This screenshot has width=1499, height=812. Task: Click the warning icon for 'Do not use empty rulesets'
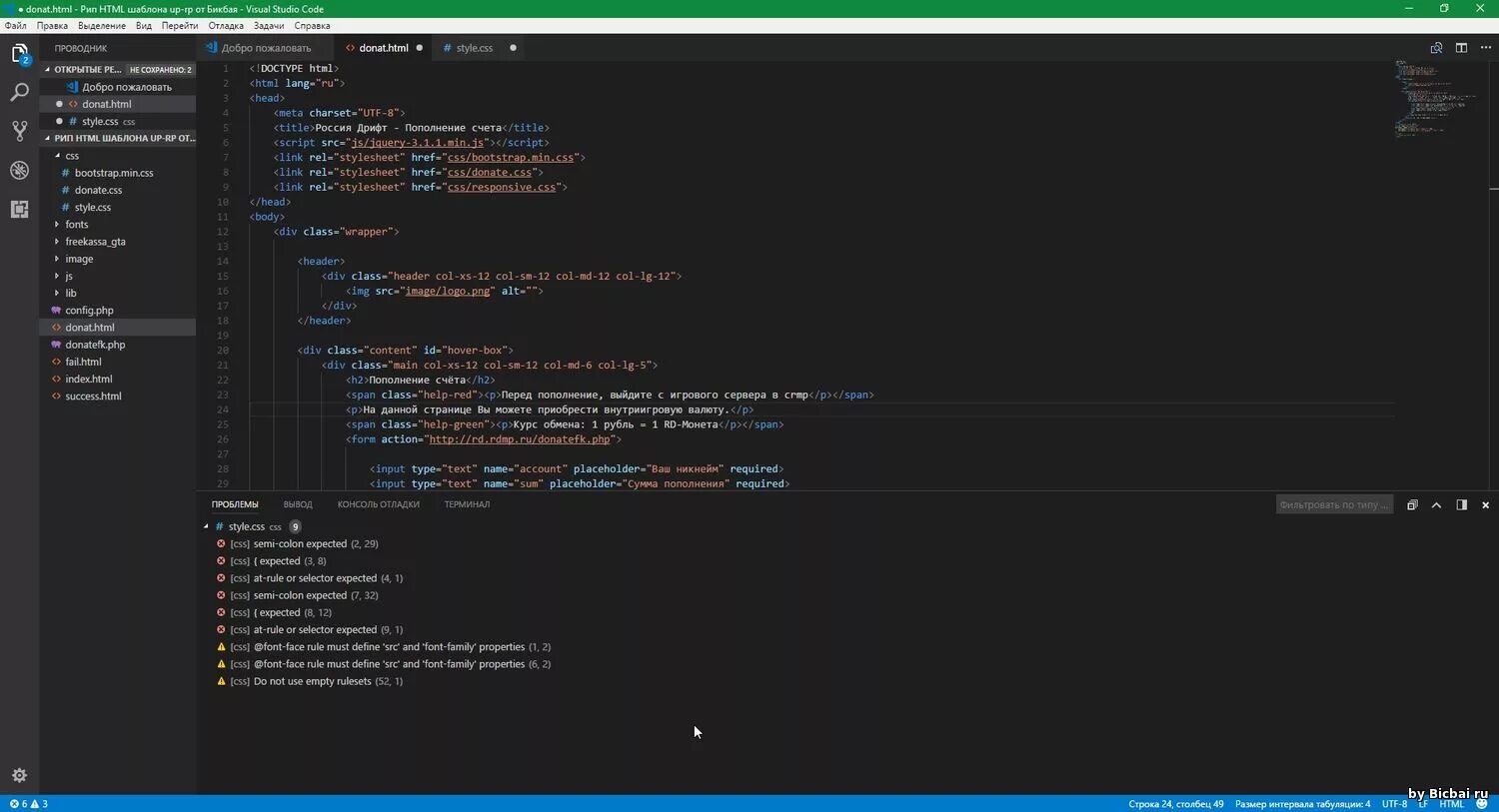pos(221,681)
